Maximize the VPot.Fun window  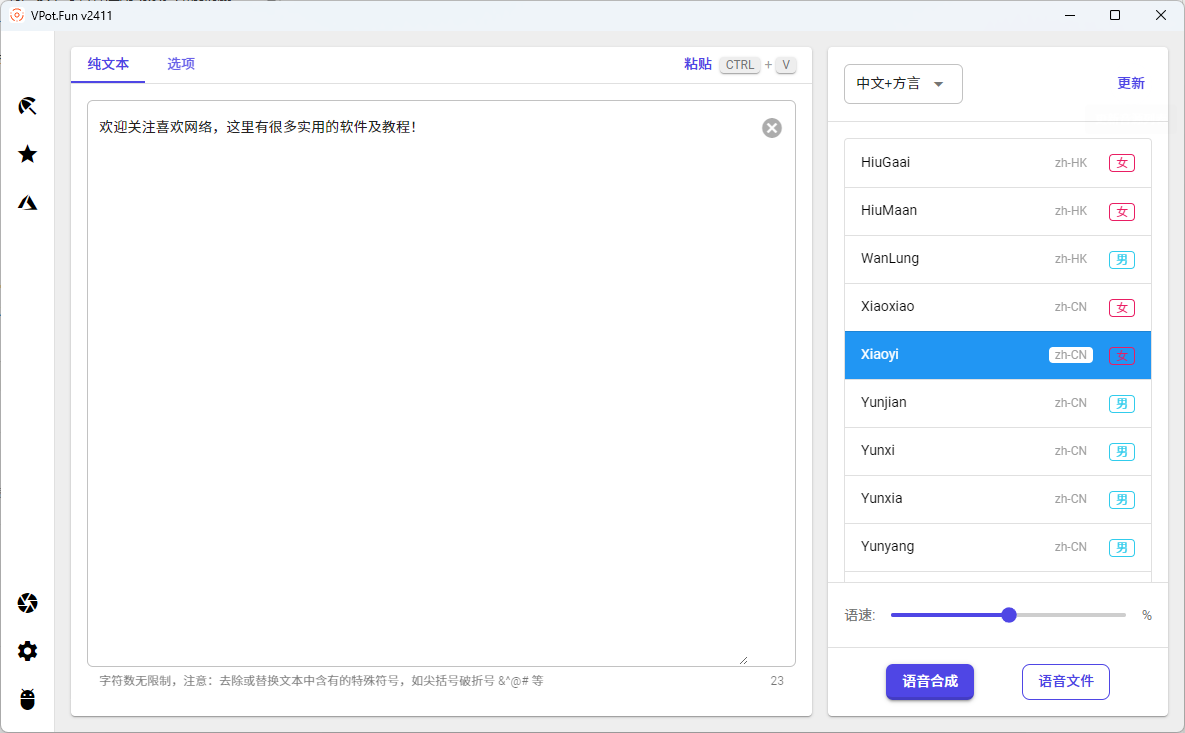click(1115, 15)
